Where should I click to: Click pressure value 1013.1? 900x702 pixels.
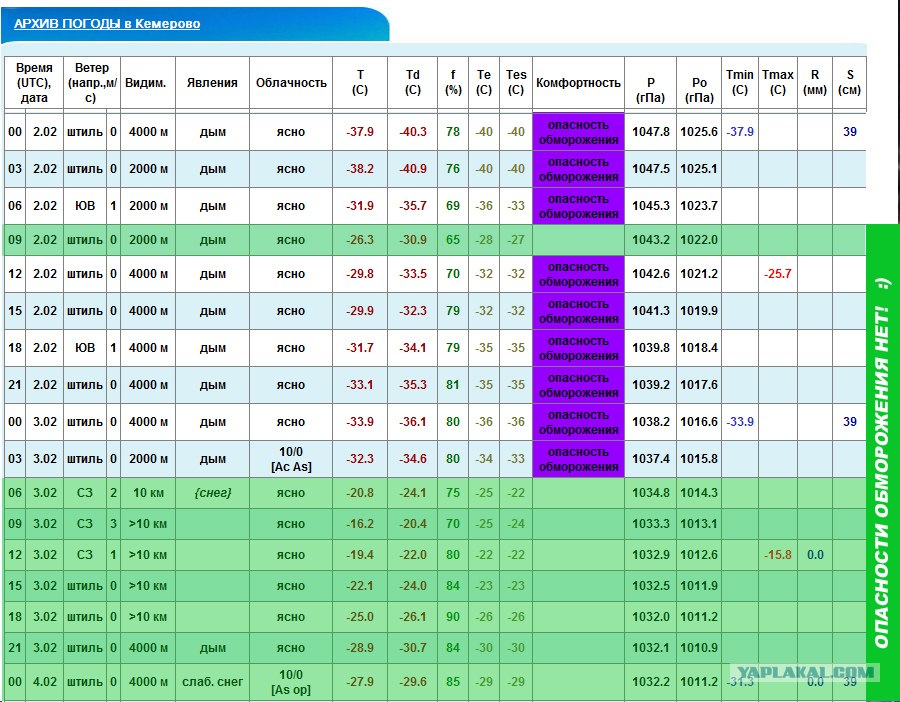pyautogui.click(x=699, y=523)
